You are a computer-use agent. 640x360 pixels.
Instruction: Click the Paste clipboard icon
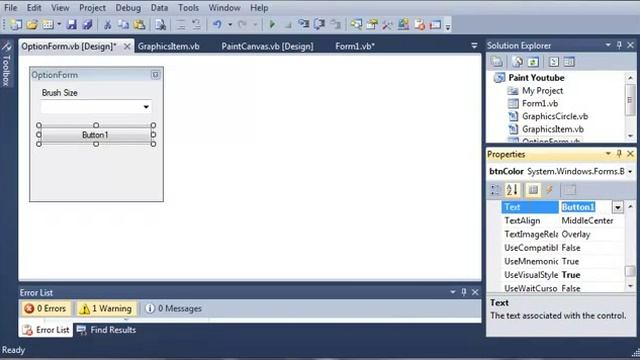tap(139, 24)
